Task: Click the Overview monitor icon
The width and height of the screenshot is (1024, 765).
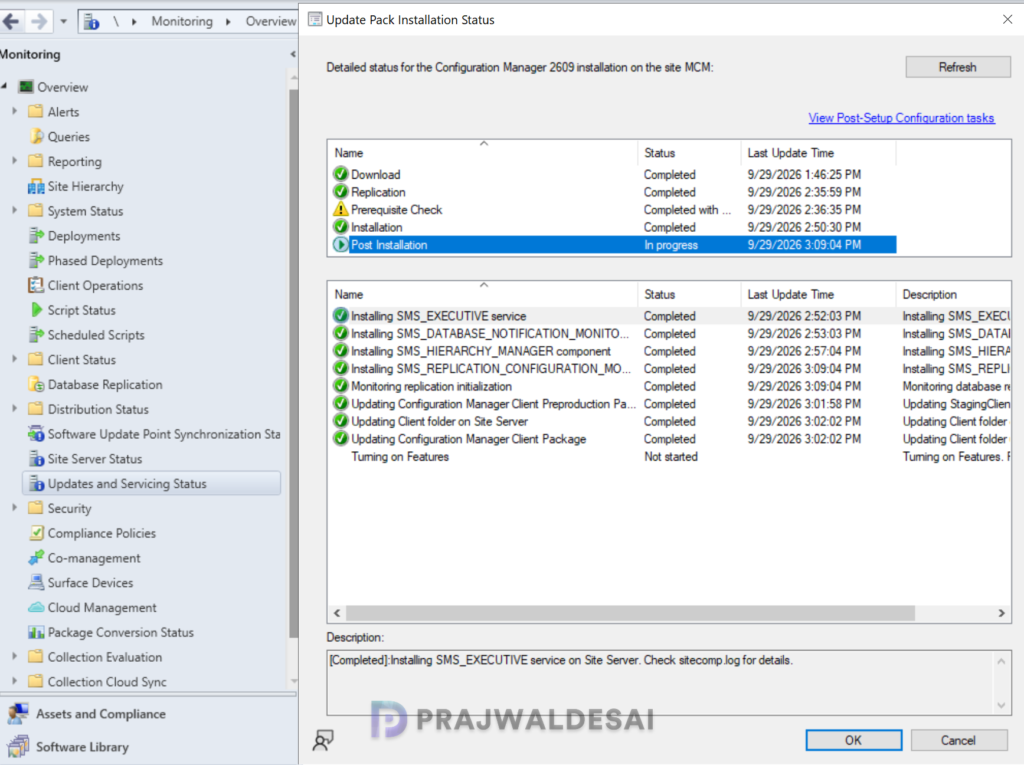Action: (26, 87)
